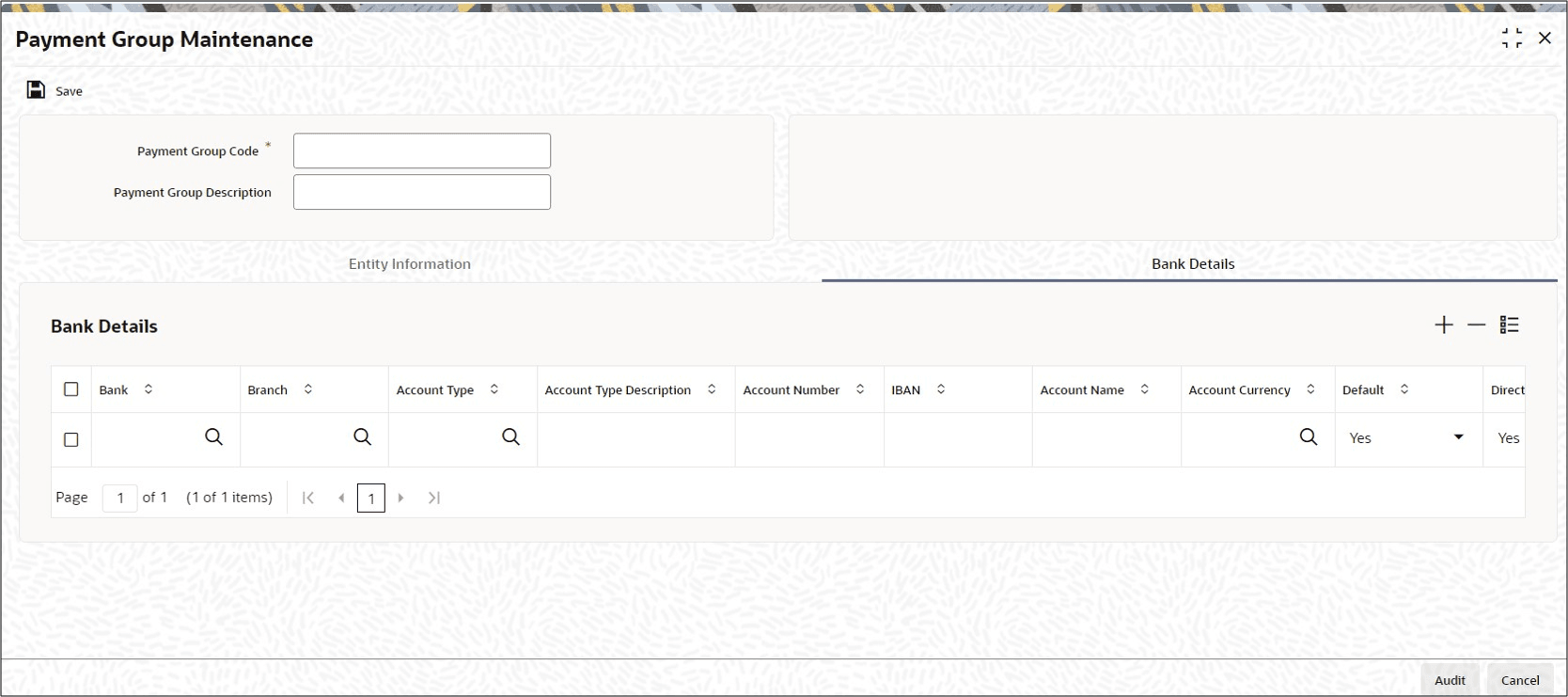1568x697 pixels.
Task: Click the Account Number cell
Action: [809, 439]
